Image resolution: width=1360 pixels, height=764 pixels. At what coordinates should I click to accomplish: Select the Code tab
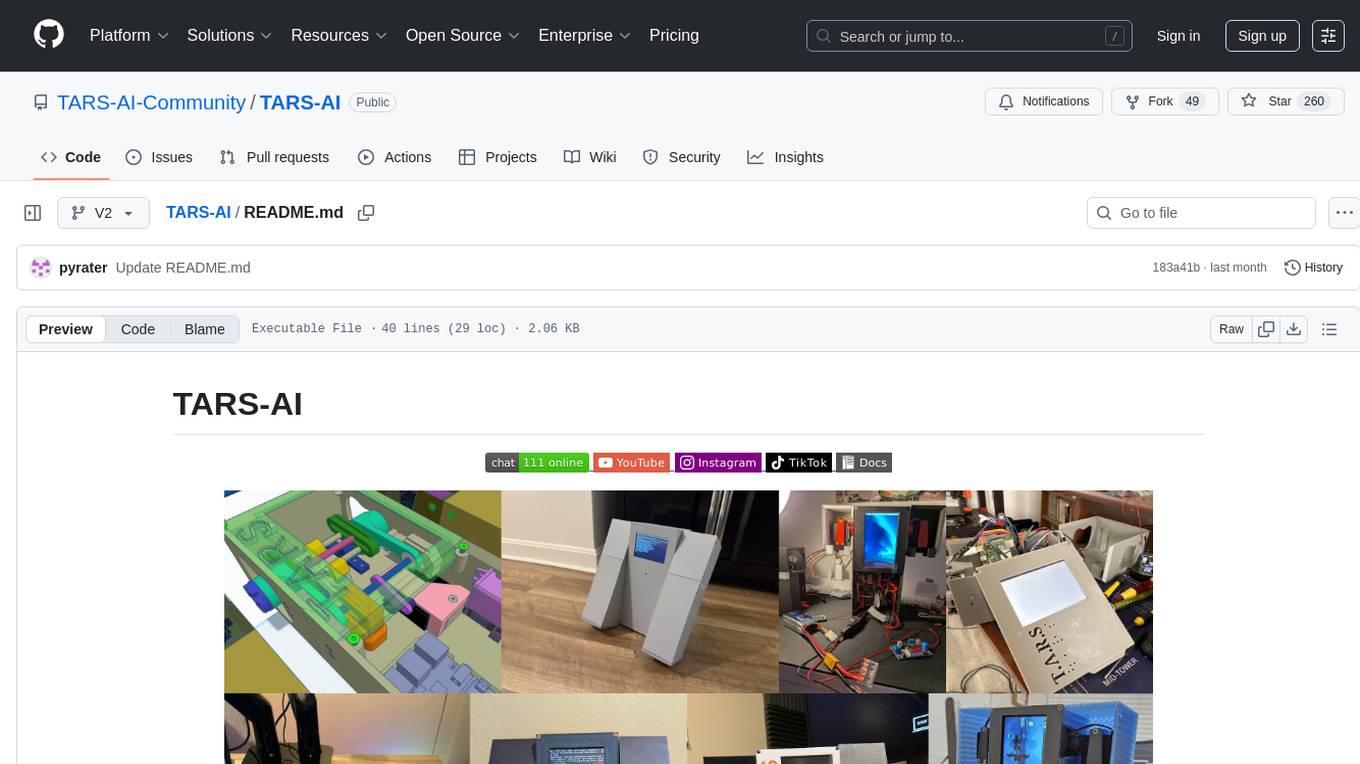[x=71, y=157]
